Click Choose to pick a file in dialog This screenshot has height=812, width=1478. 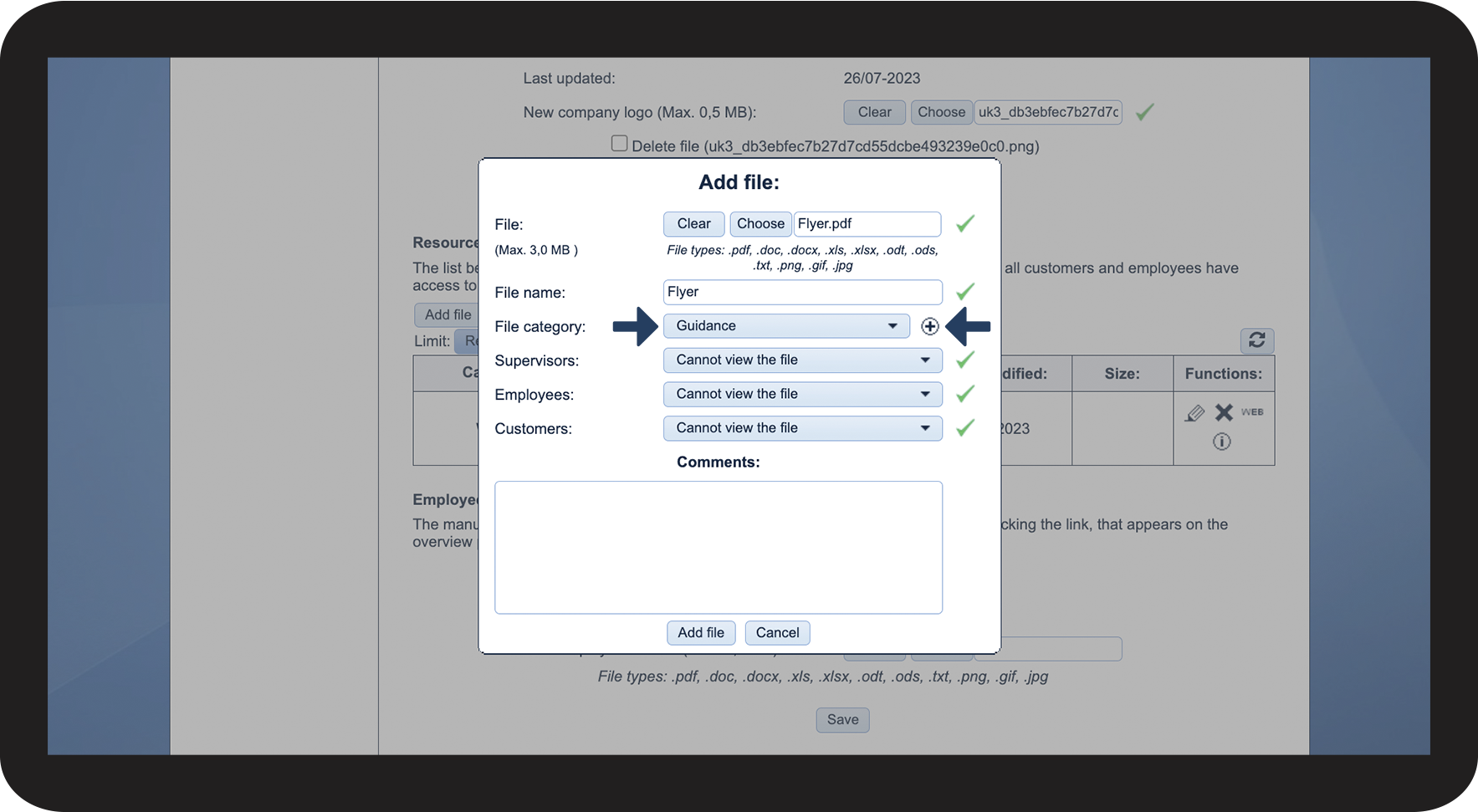(760, 224)
